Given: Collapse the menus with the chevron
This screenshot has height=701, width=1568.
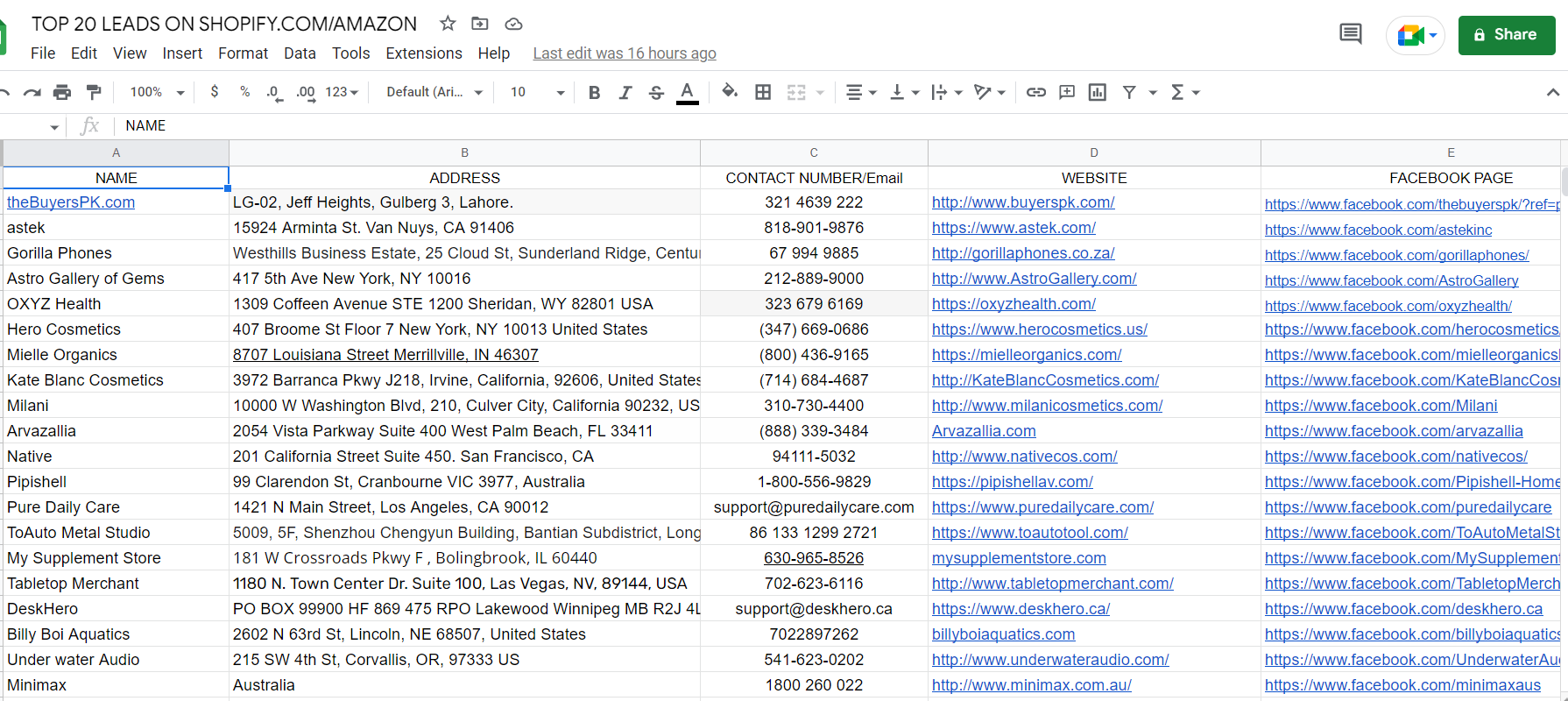Looking at the screenshot, I should (x=1553, y=92).
